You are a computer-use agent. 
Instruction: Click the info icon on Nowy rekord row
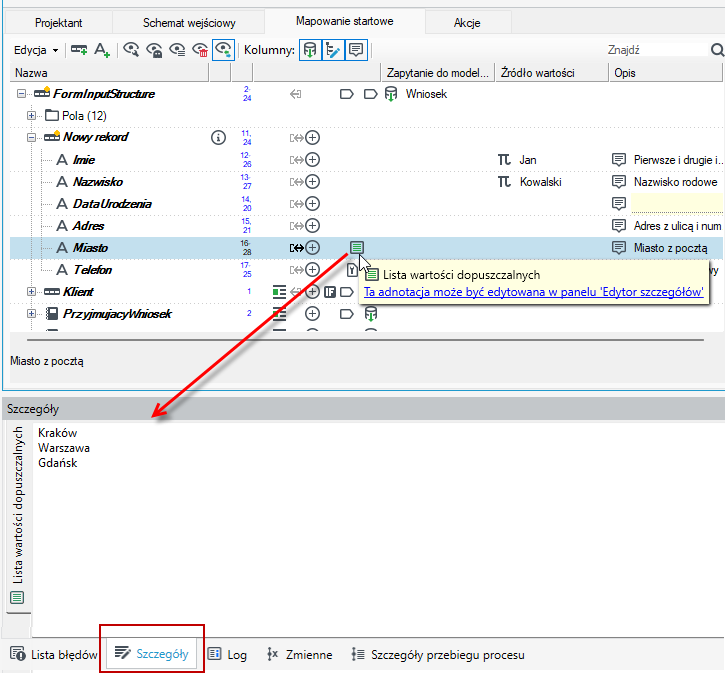(218, 137)
